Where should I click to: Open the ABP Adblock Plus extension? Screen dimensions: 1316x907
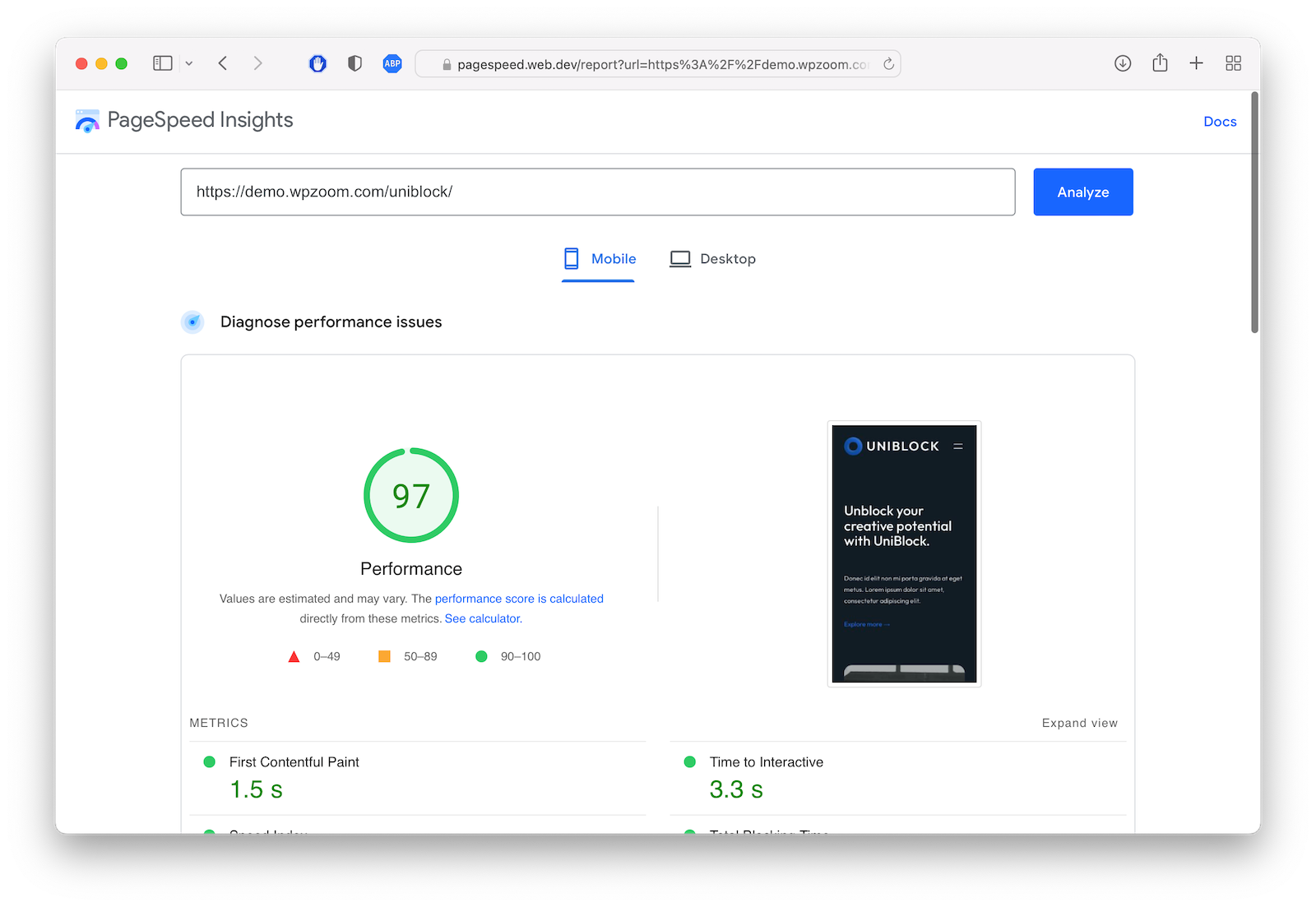(x=392, y=63)
